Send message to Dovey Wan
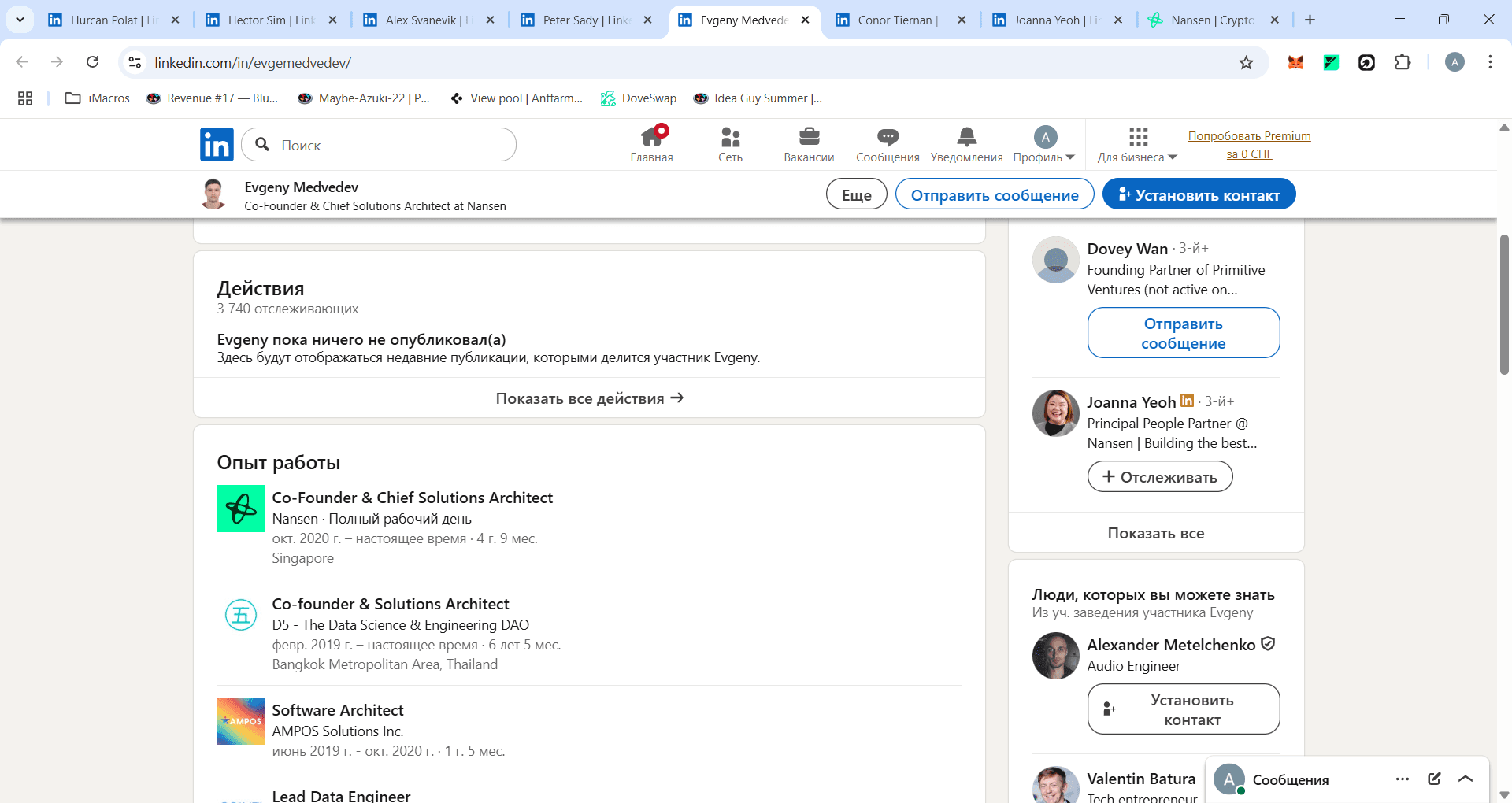 (1184, 333)
